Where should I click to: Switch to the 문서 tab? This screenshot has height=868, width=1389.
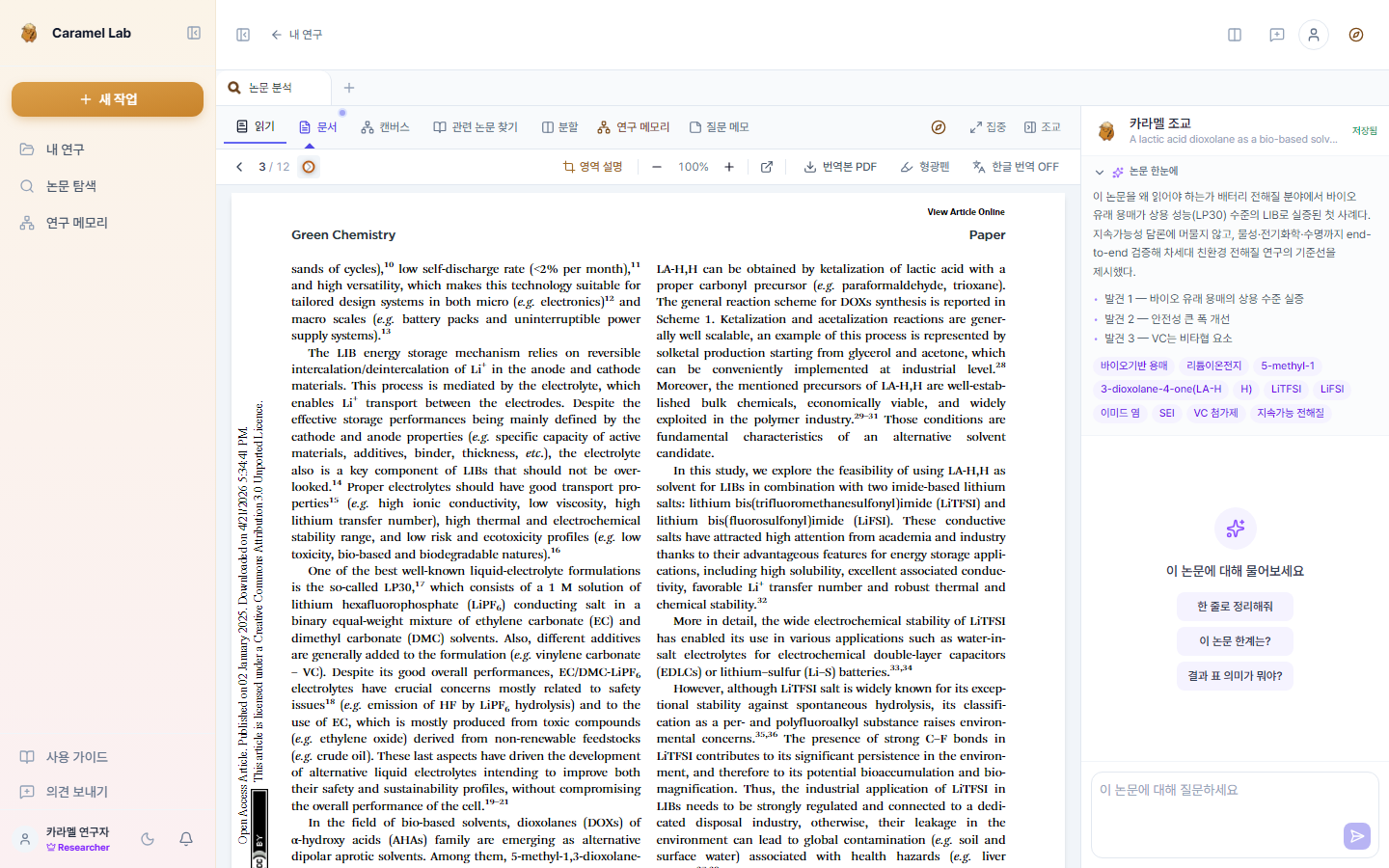(x=318, y=127)
